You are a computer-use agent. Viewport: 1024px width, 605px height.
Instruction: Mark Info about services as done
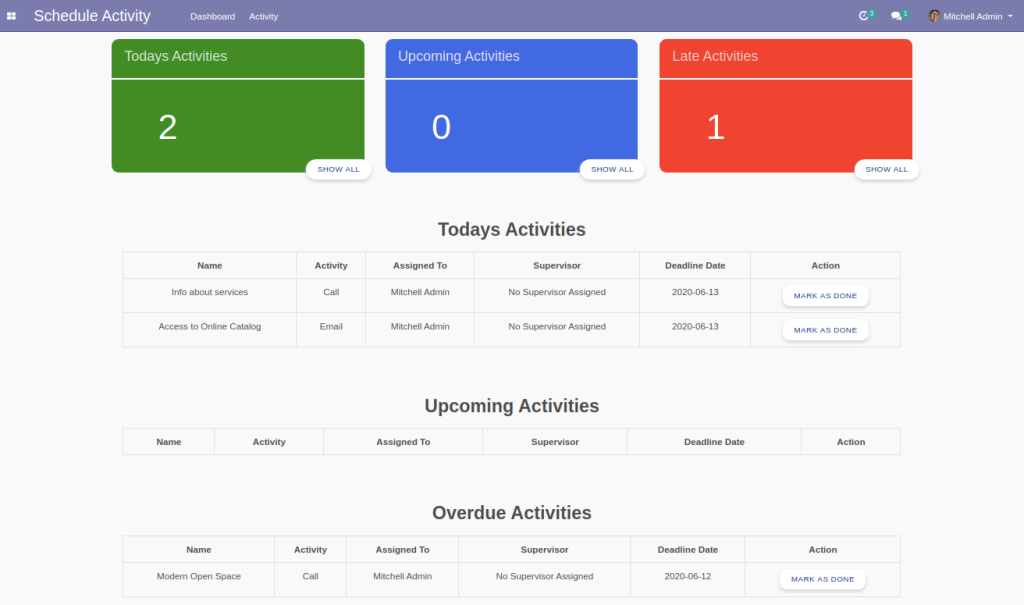[x=825, y=295]
